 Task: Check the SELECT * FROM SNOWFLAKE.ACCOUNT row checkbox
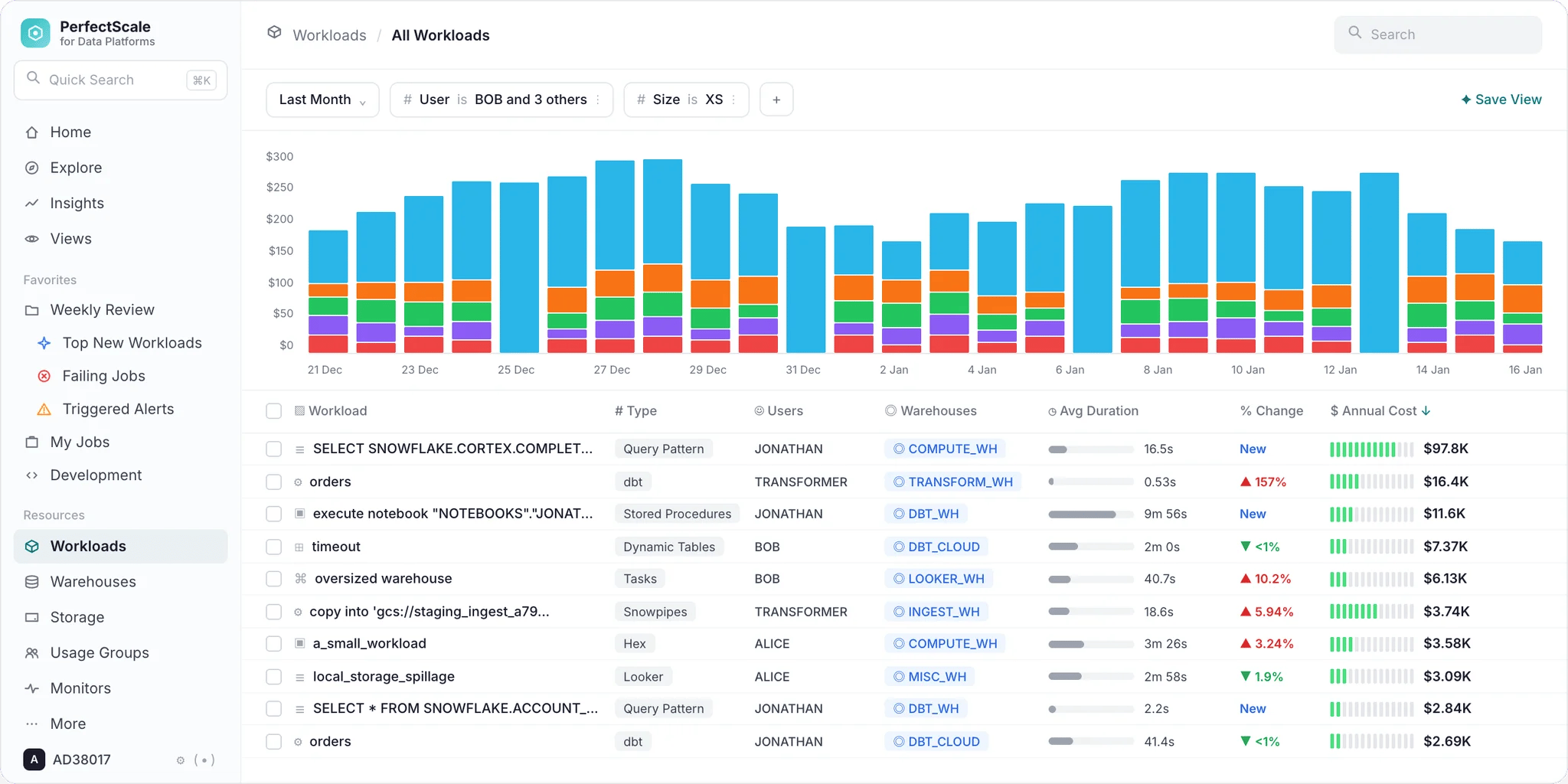coord(273,709)
